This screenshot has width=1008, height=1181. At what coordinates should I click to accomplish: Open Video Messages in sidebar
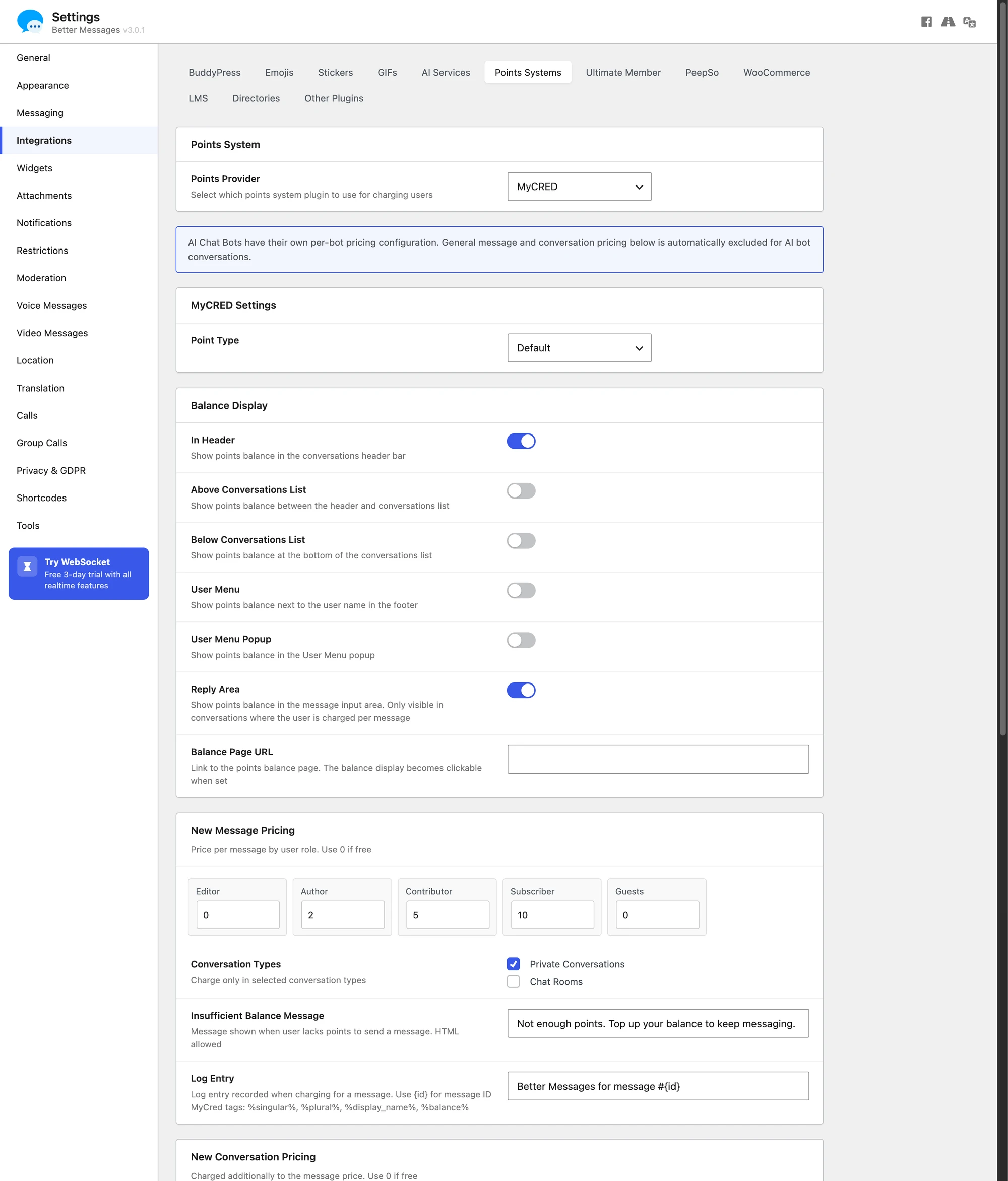pos(79,333)
